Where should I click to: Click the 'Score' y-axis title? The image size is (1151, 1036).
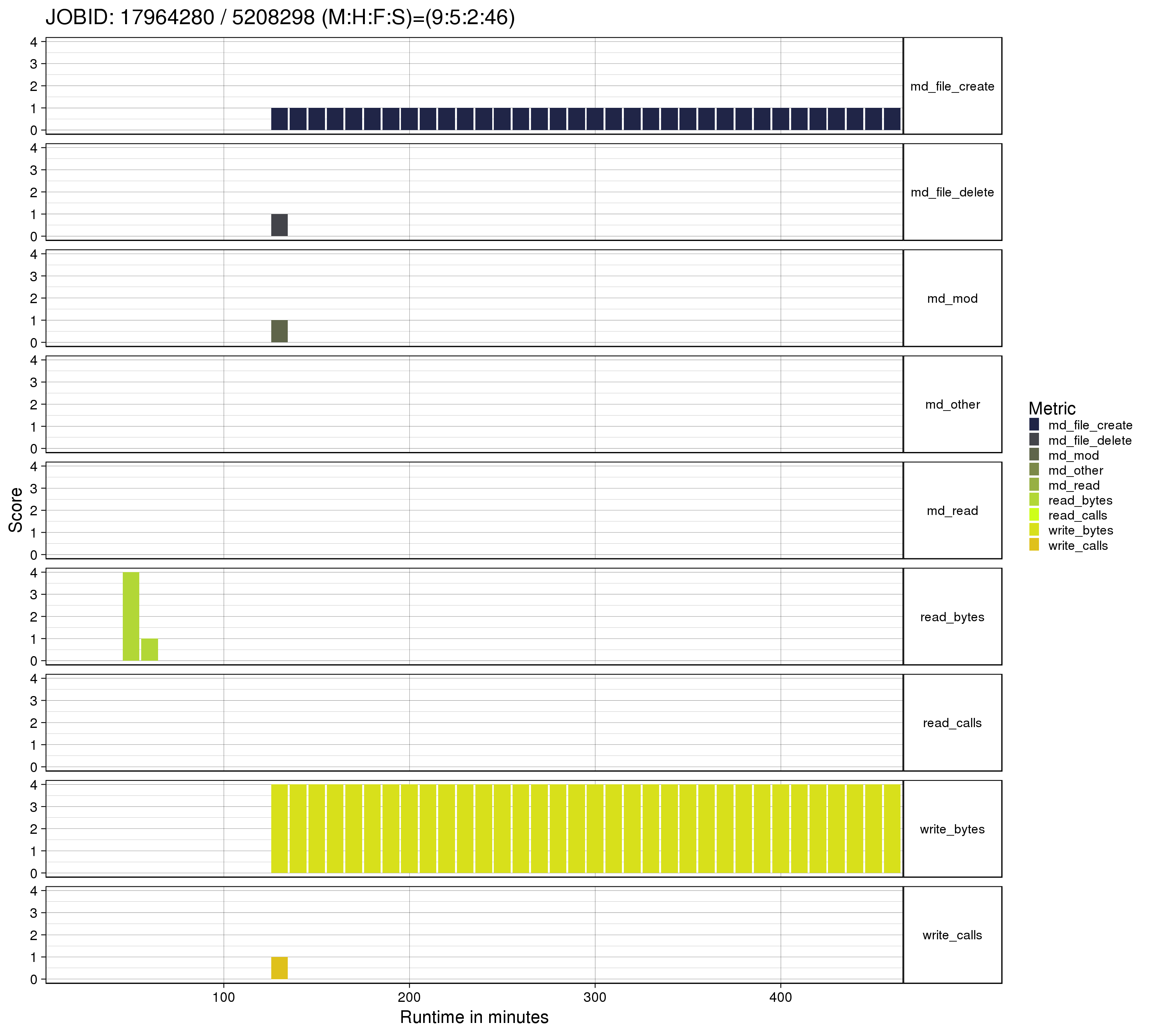(16, 510)
